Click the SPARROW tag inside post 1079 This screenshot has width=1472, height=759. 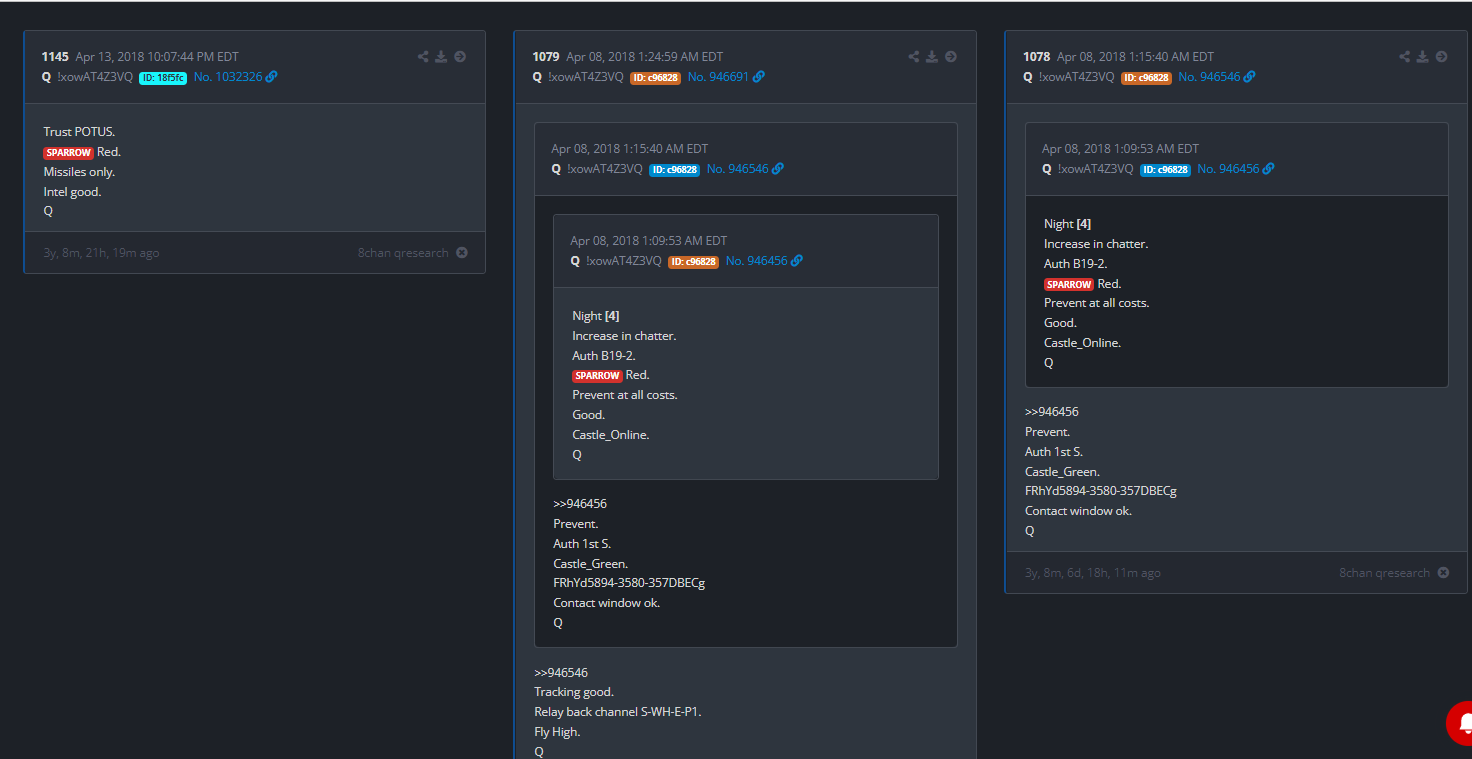(x=597, y=376)
